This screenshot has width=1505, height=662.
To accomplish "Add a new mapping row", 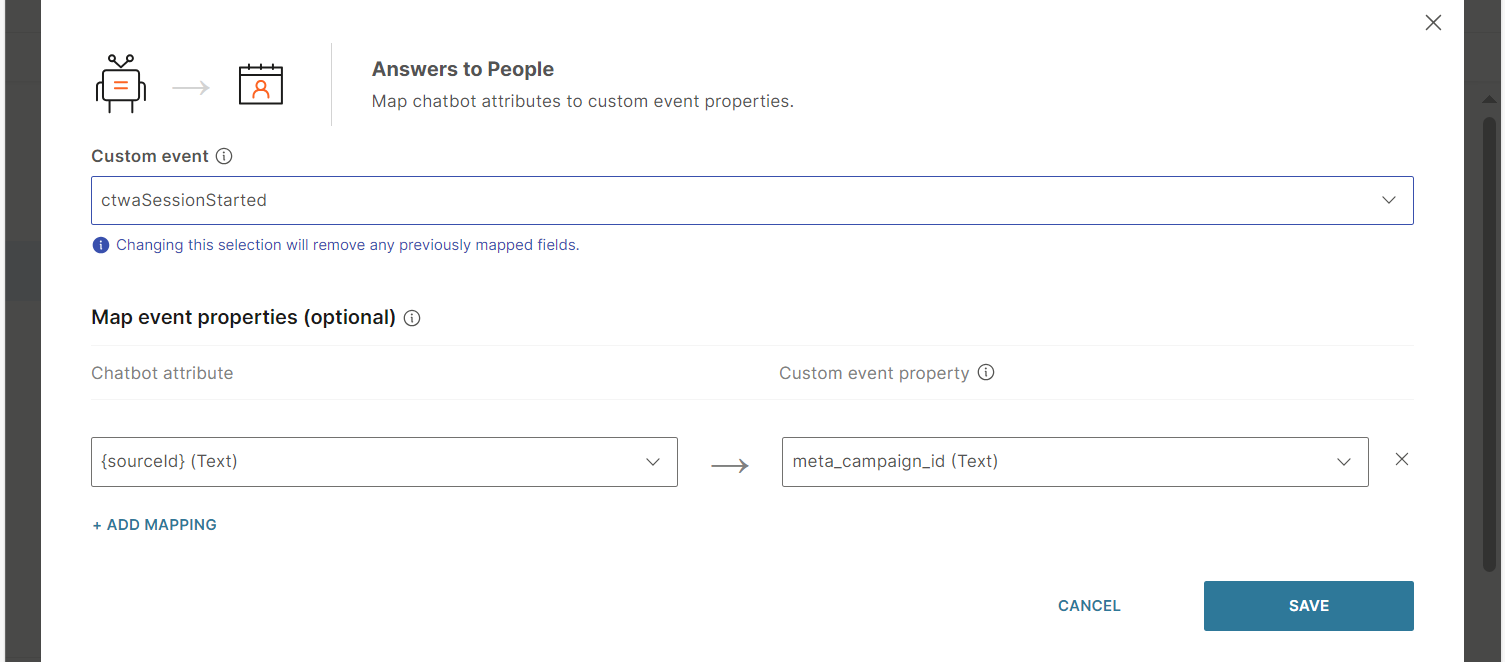I will coord(155,525).
